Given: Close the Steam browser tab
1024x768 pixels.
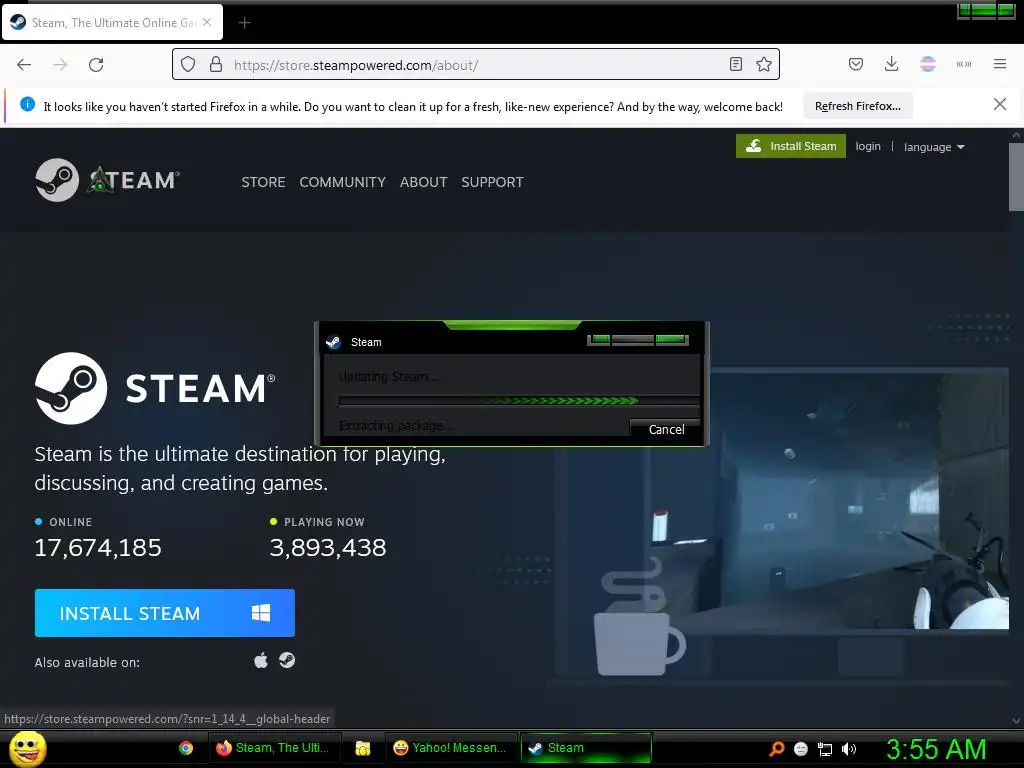Looking at the screenshot, I should tap(207, 22).
